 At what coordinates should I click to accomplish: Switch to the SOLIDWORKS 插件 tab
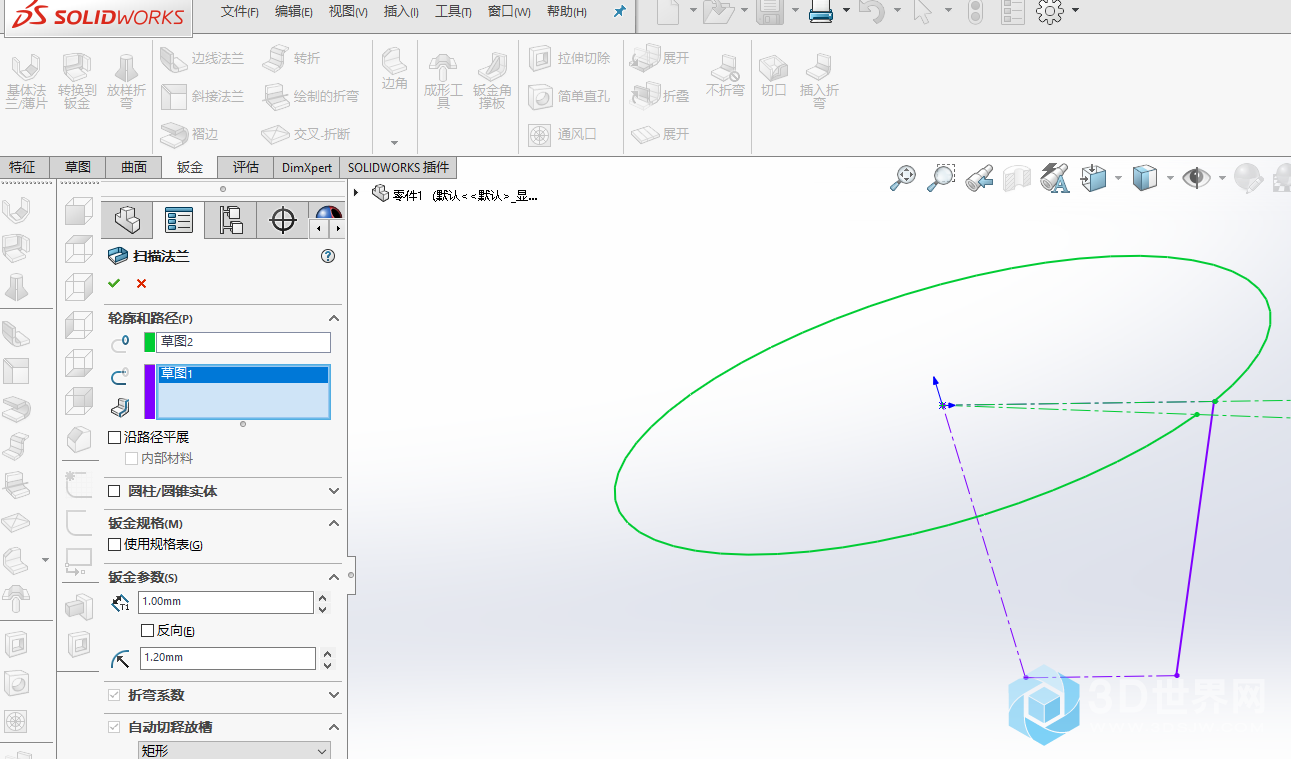[398, 167]
